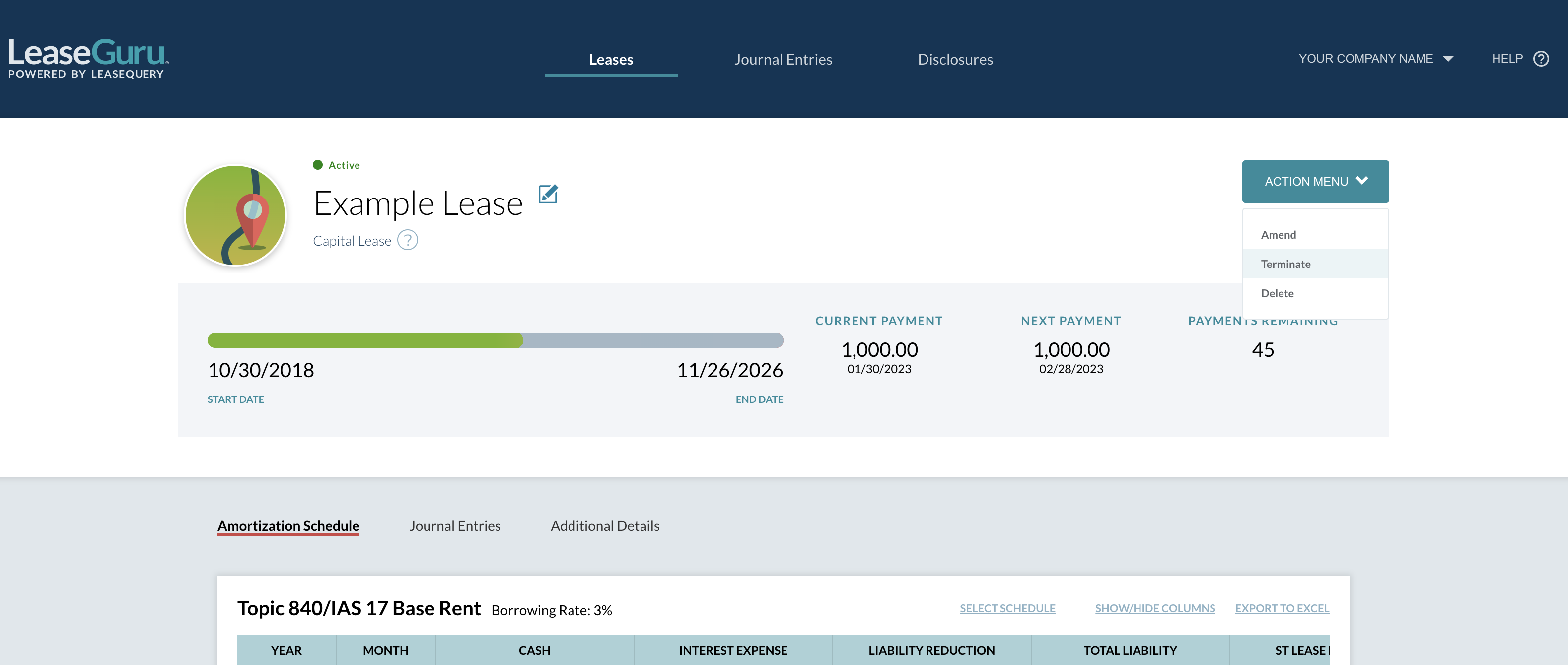This screenshot has width=1568, height=665.
Task: Click Export to Excel
Action: (1282, 608)
